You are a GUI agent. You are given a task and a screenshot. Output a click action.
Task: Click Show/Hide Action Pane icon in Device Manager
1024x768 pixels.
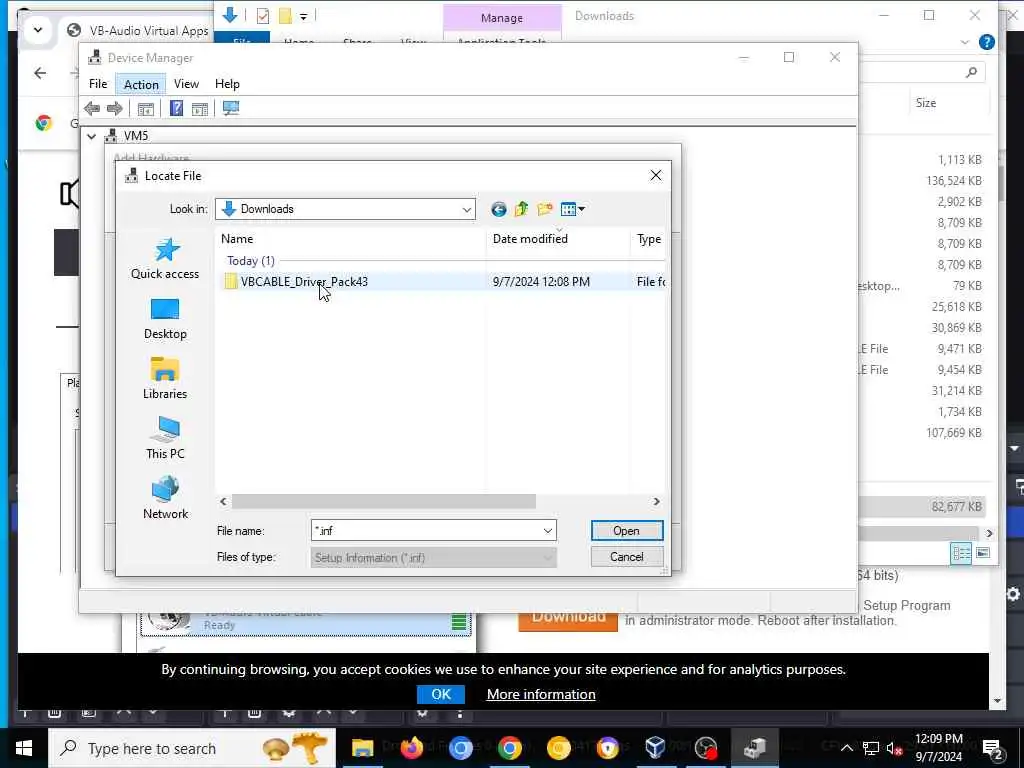[x=200, y=108]
